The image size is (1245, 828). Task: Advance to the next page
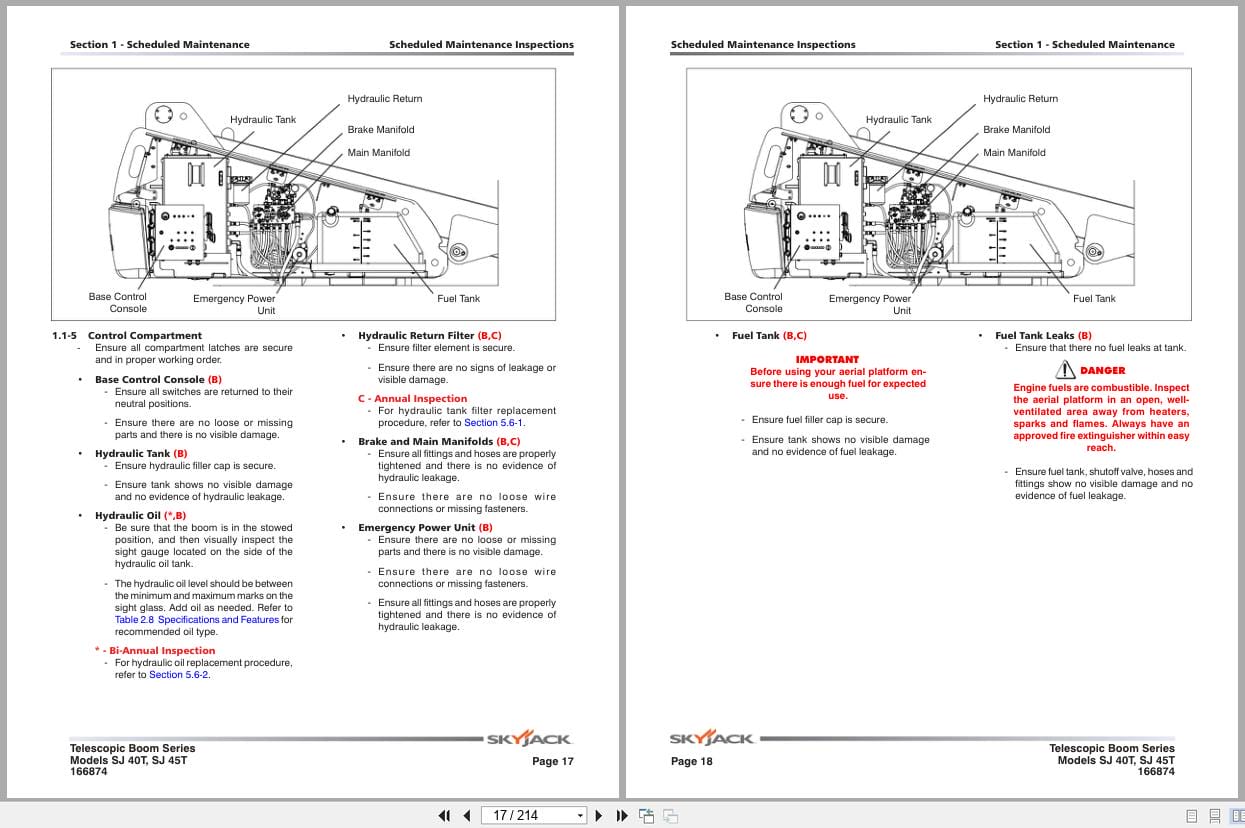tap(598, 816)
